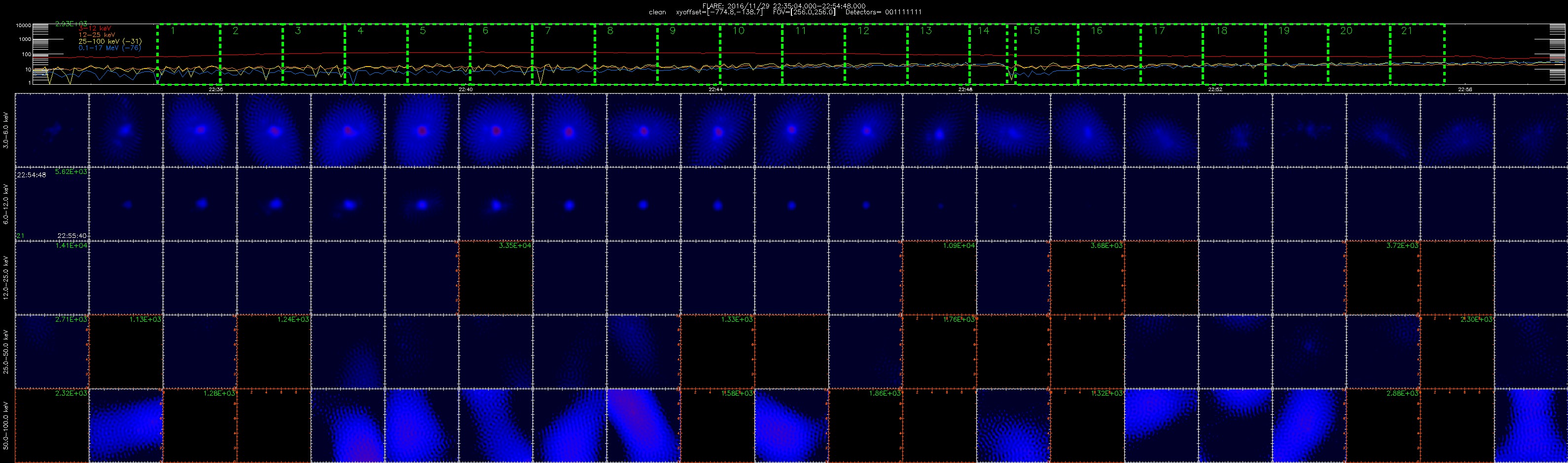Click the 'clean' algorithm label
The height and width of the screenshot is (463, 1568).
coord(657,12)
